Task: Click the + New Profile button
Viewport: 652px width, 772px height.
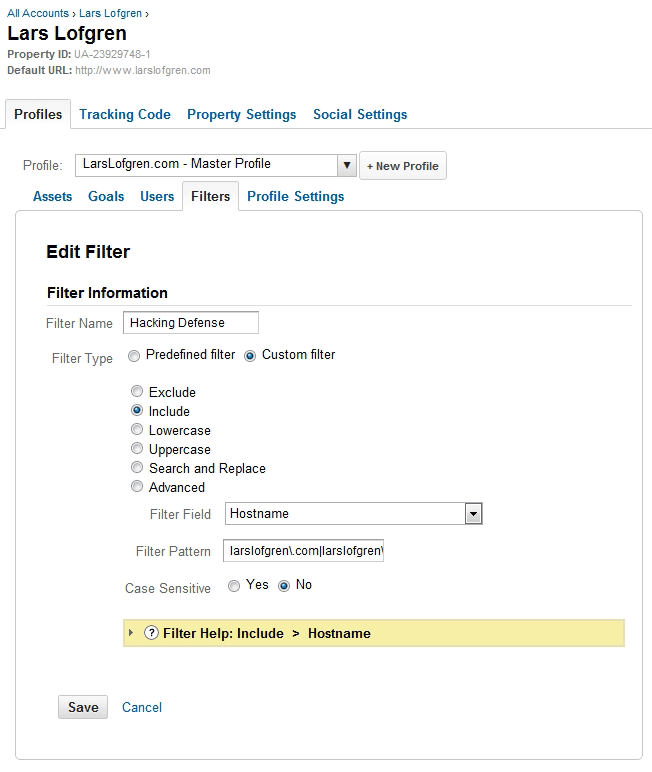Action: (403, 165)
